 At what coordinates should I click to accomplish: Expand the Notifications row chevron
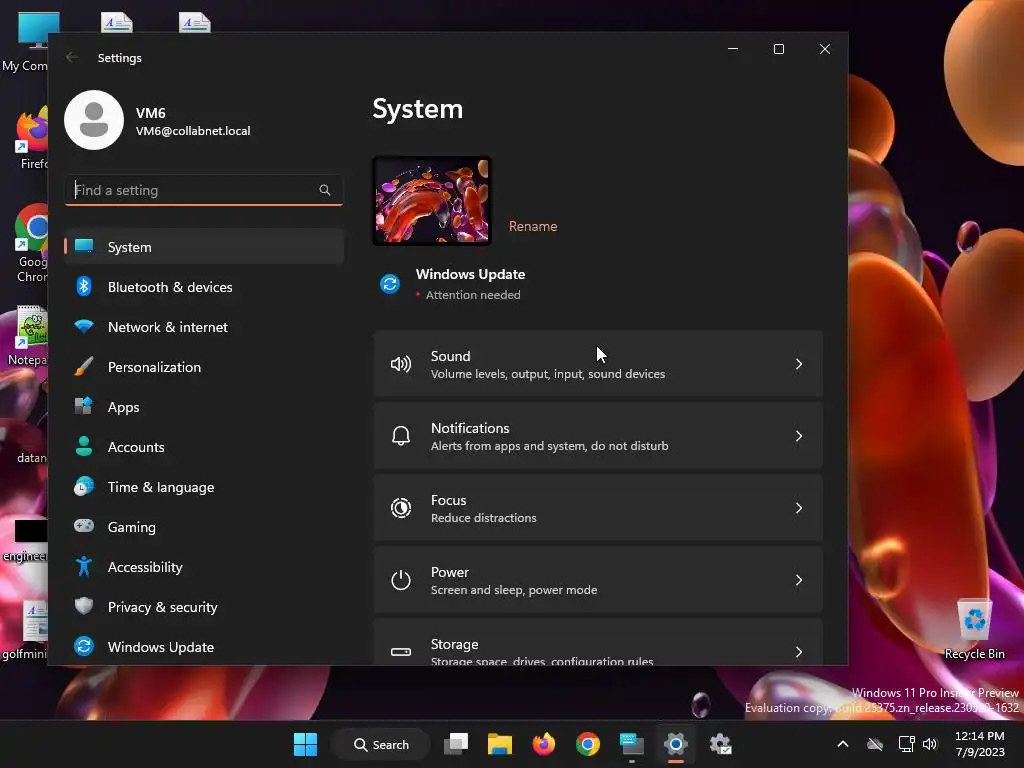point(799,436)
